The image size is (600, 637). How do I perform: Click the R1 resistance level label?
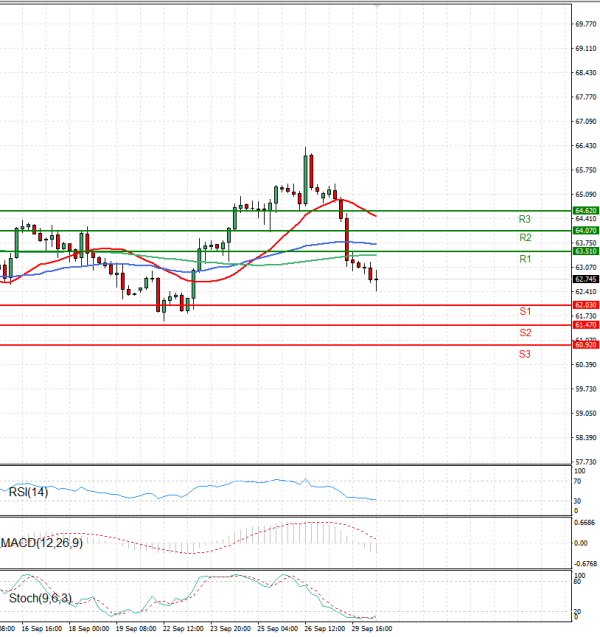click(x=524, y=259)
